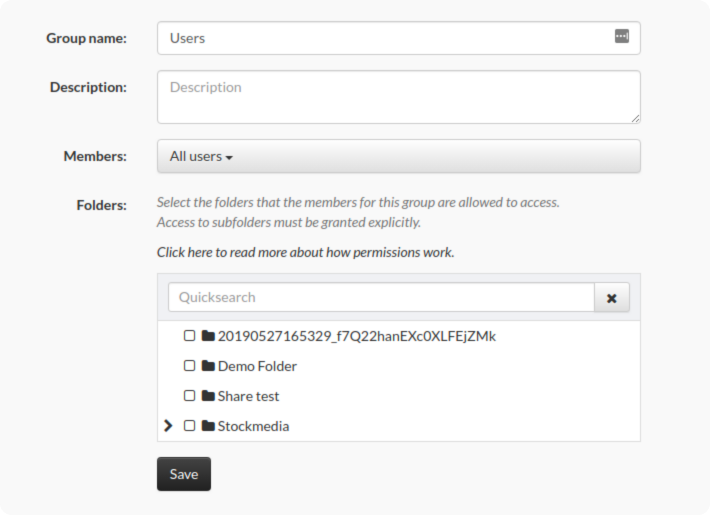The width and height of the screenshot is (710, 515).
Task: Open the All users members dropdown
Action: (398, 156)
